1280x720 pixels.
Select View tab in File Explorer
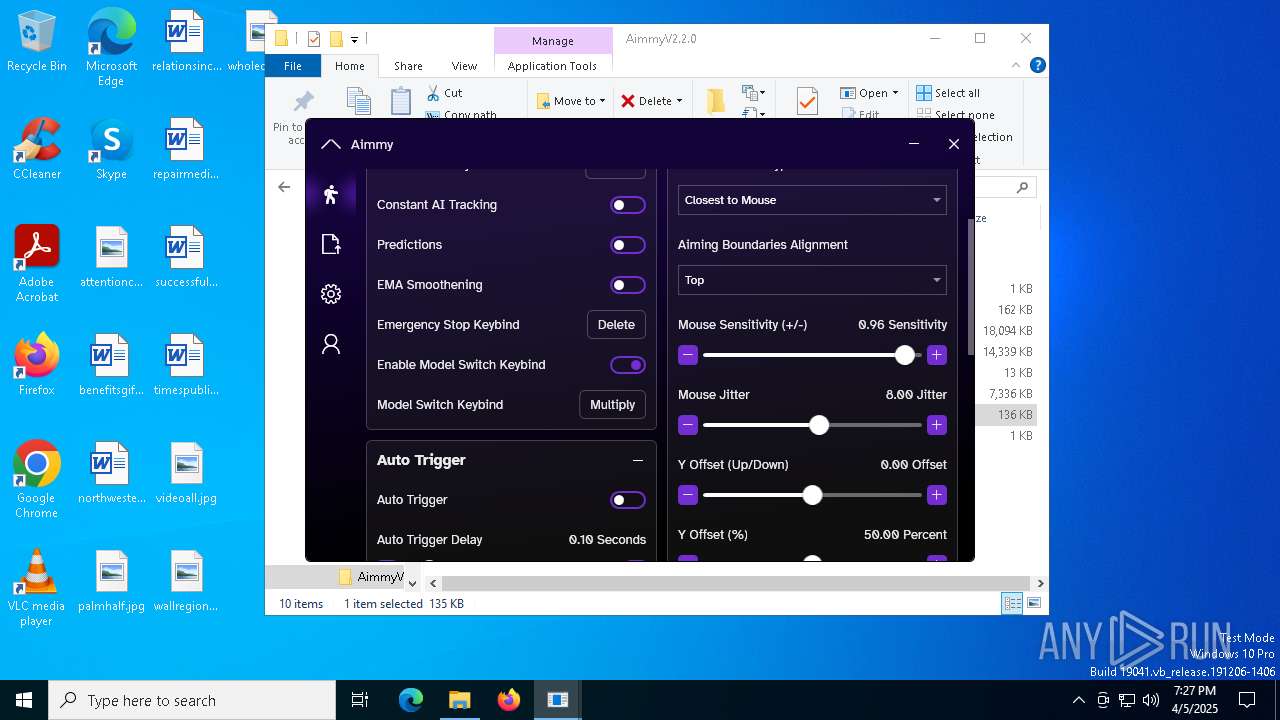point(464,66)
